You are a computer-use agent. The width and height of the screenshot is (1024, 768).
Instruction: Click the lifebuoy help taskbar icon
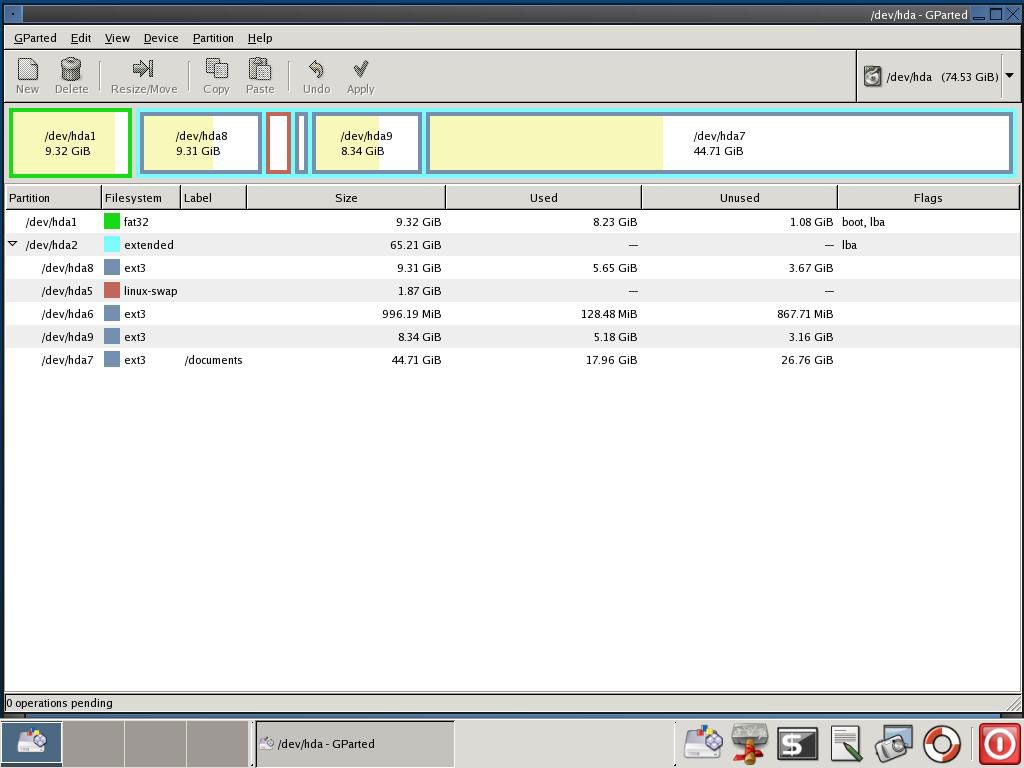(x=942, y=743)
